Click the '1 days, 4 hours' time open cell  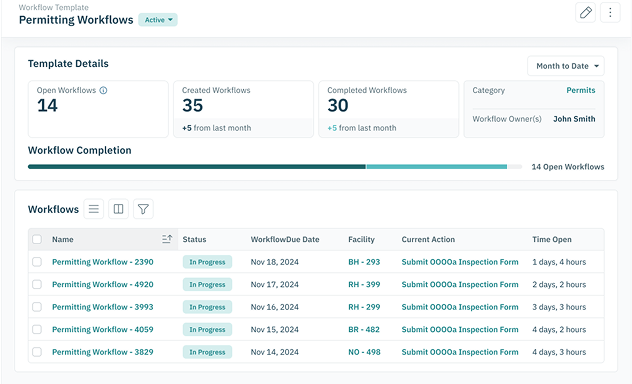point(559,262)
